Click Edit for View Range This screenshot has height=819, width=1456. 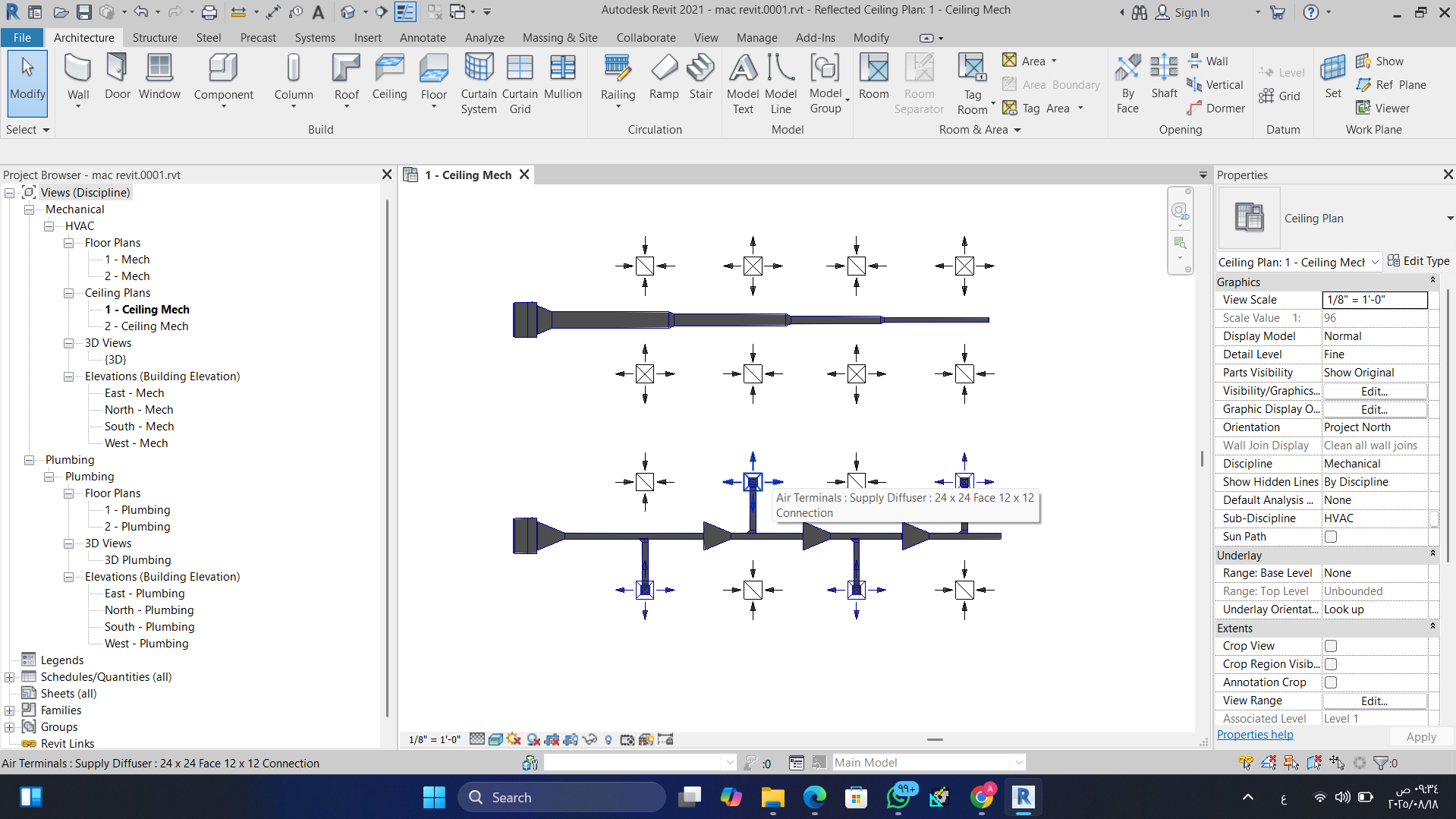tap(1374, 701)
